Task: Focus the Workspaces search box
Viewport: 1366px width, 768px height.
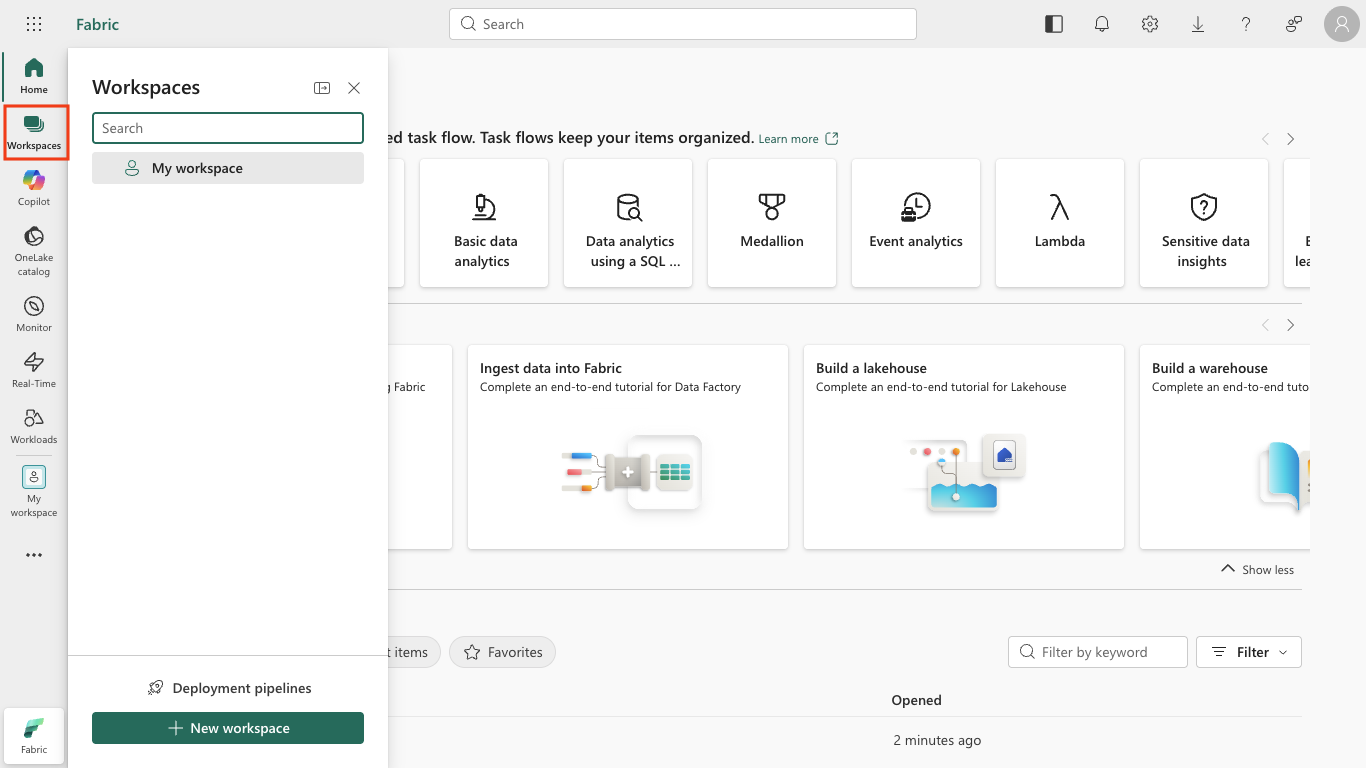Action: coord(228,128)
